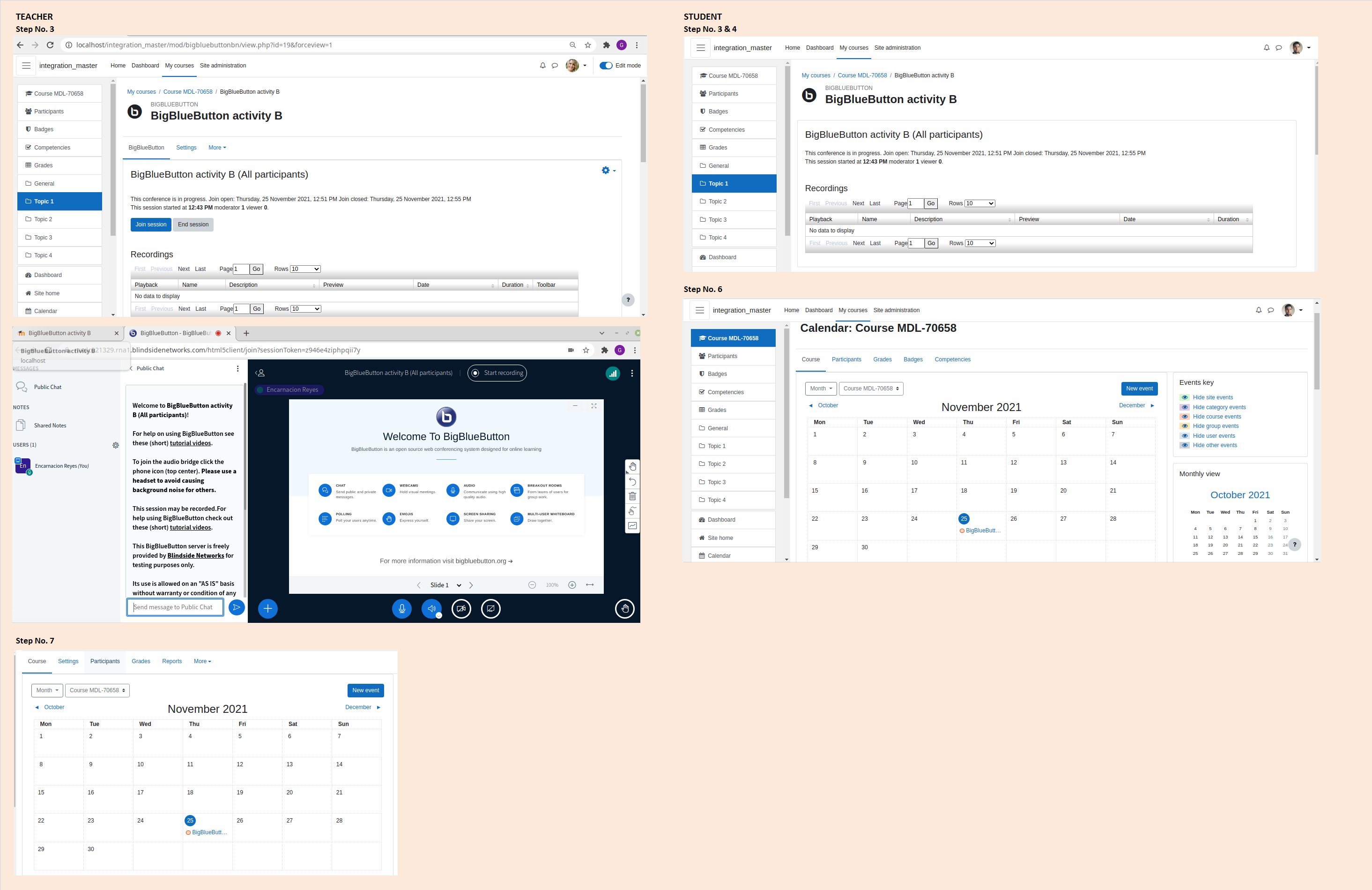Open messages icon in Student Step 6 header
This screenshot has height=890, width=1372.
(1270, 310)
